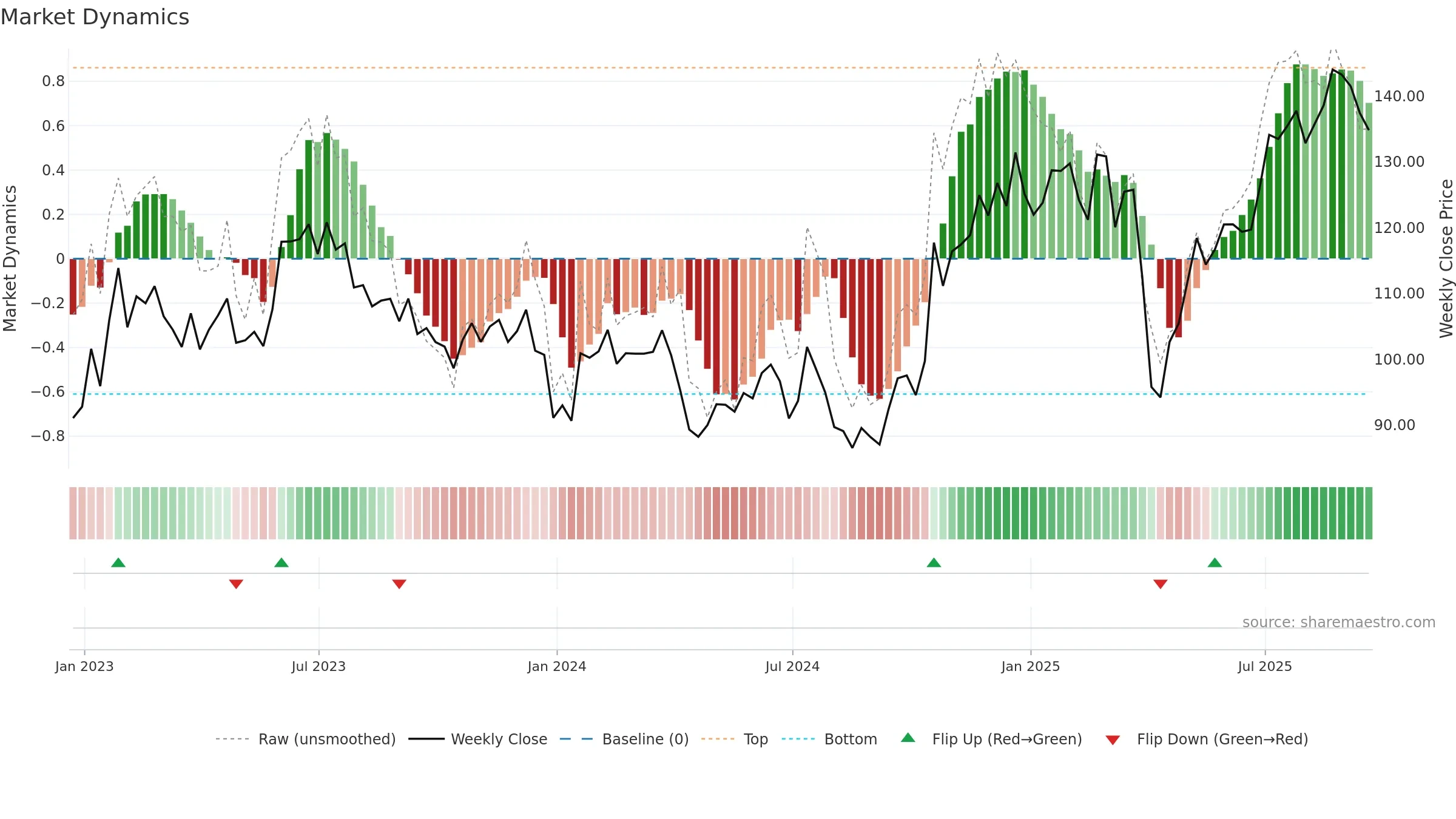Screen dimensions: 1456x819
Task: Click the Market Dynamics chart title
Action: 95,17
